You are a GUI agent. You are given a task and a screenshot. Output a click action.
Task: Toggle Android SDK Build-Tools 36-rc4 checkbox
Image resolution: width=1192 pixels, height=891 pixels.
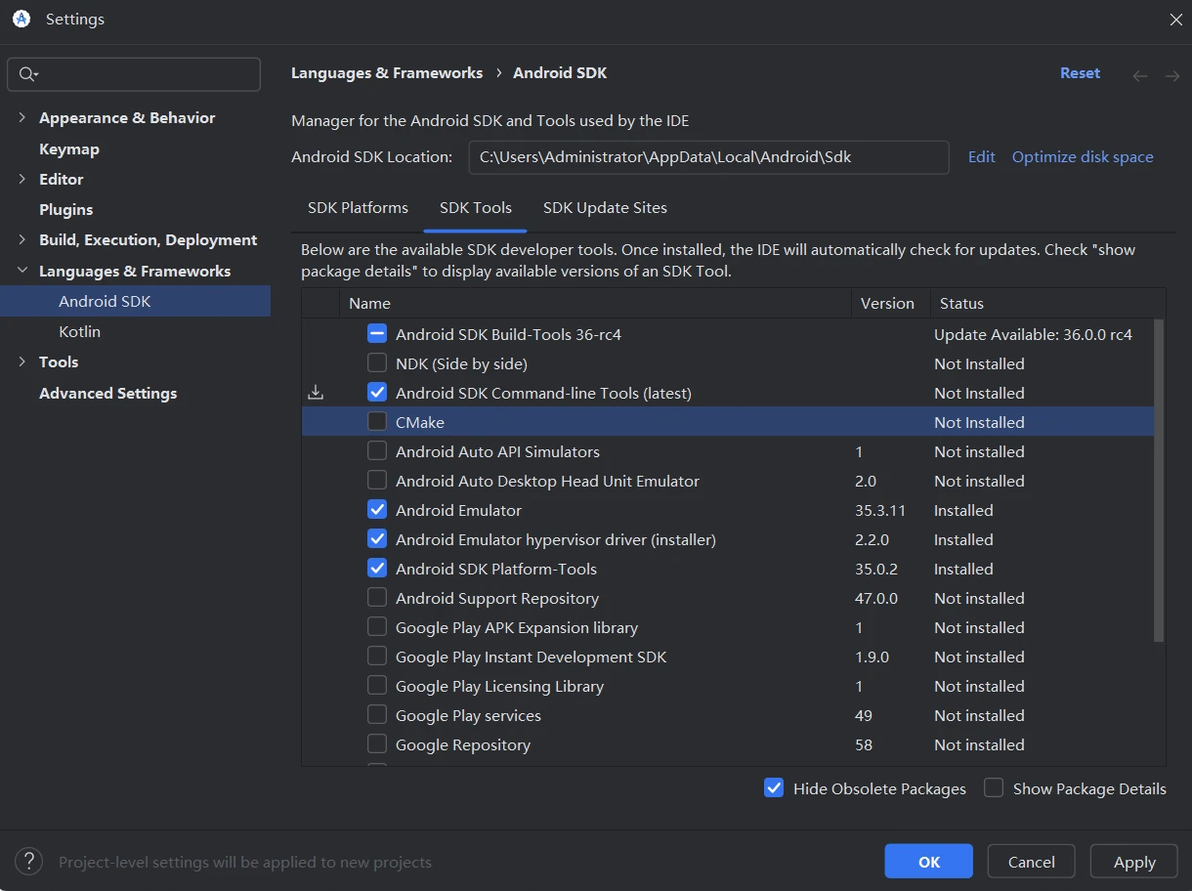(x=377, y=334)
